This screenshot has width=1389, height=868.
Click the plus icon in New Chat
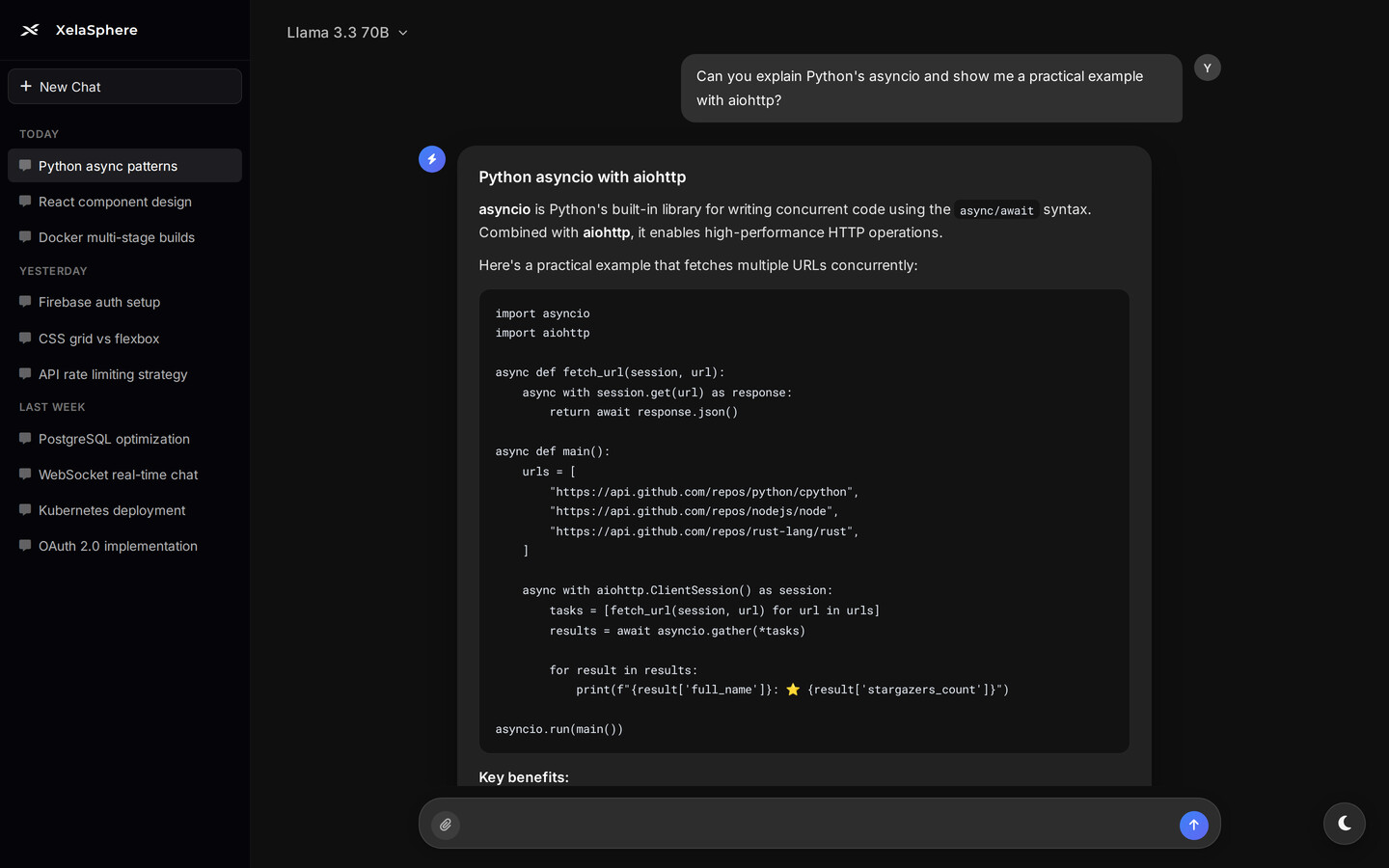(26, 86)
